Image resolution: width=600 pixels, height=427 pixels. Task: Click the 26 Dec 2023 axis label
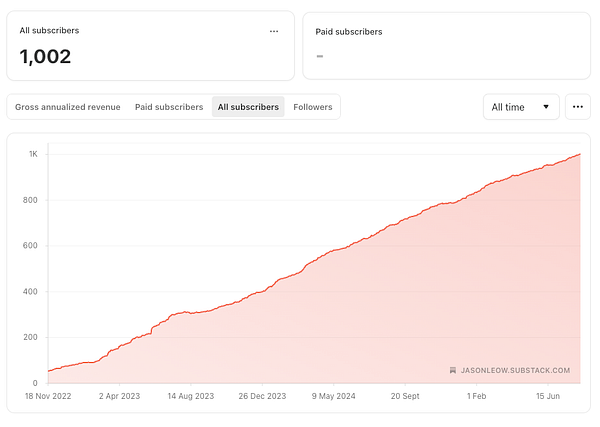coord(262,396)
